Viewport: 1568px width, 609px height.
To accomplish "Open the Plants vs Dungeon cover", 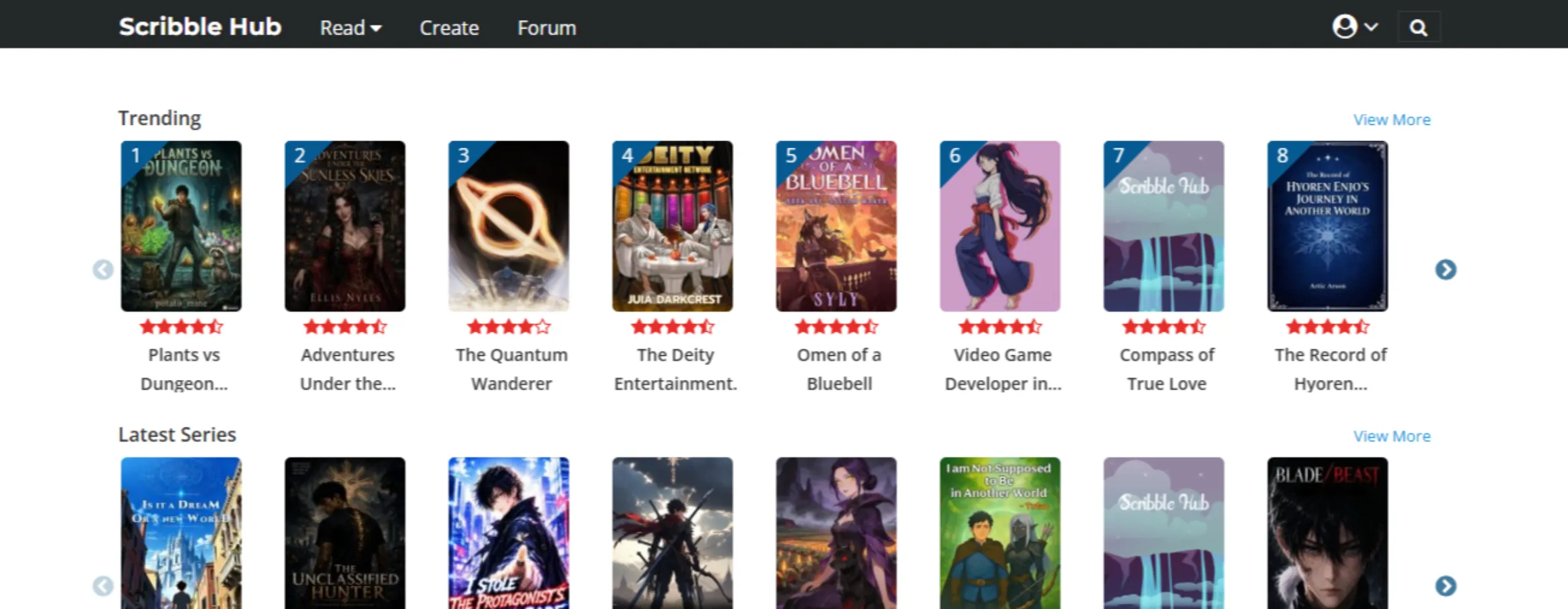I will [181, 226].
